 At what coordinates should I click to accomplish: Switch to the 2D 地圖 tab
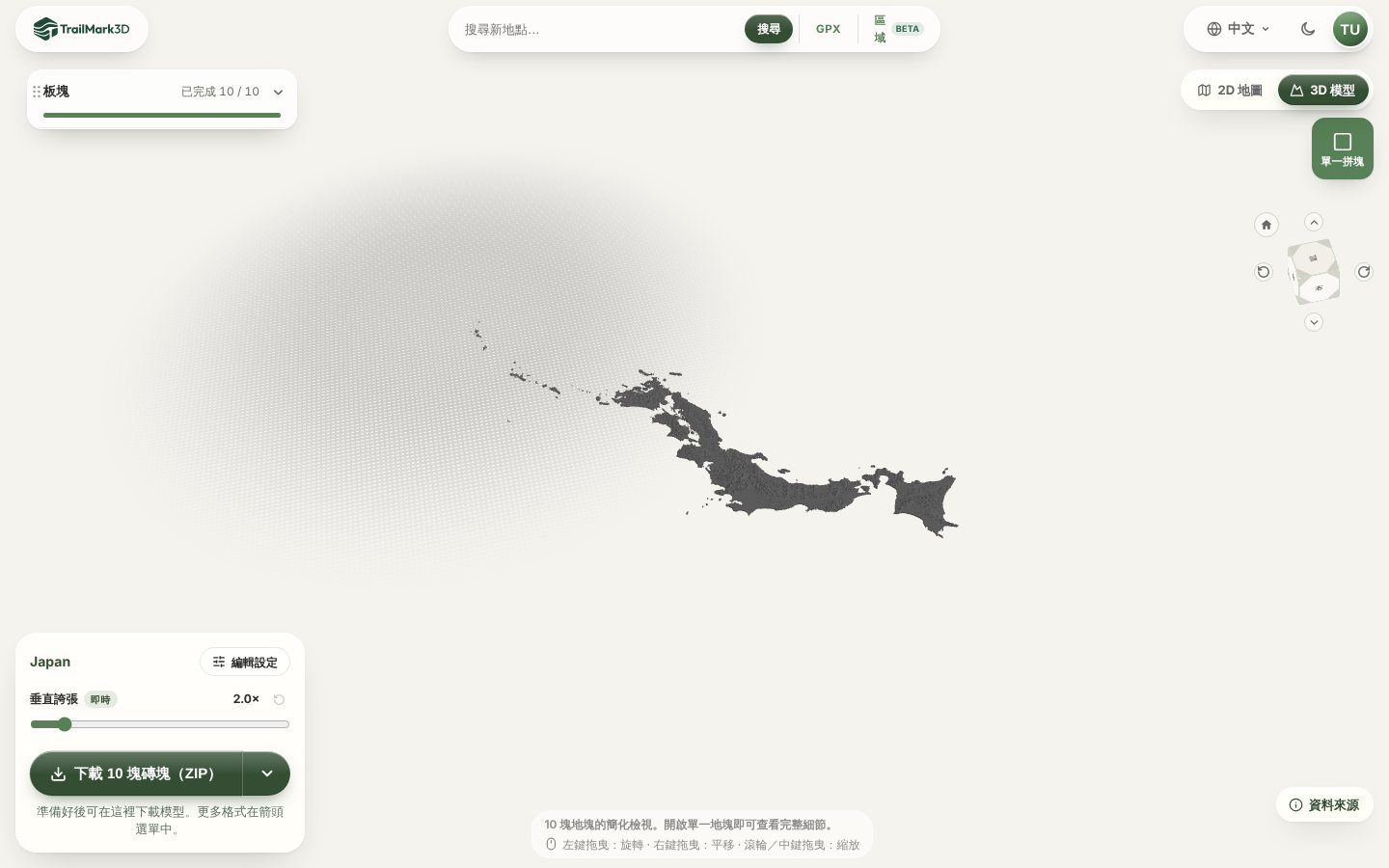[x=1230, y=90]
